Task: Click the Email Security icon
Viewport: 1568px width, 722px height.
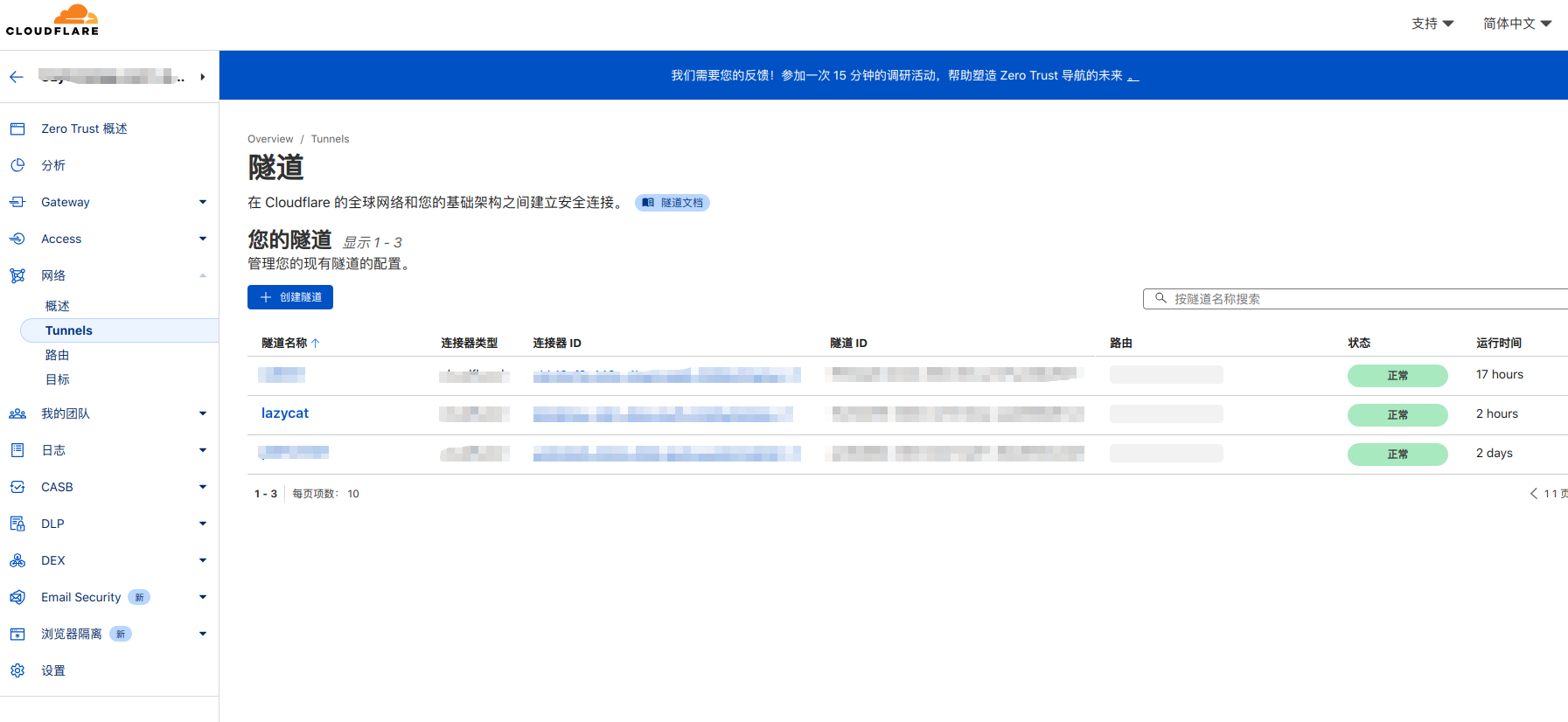Action: pyautogui.click(x=17, y=597)
